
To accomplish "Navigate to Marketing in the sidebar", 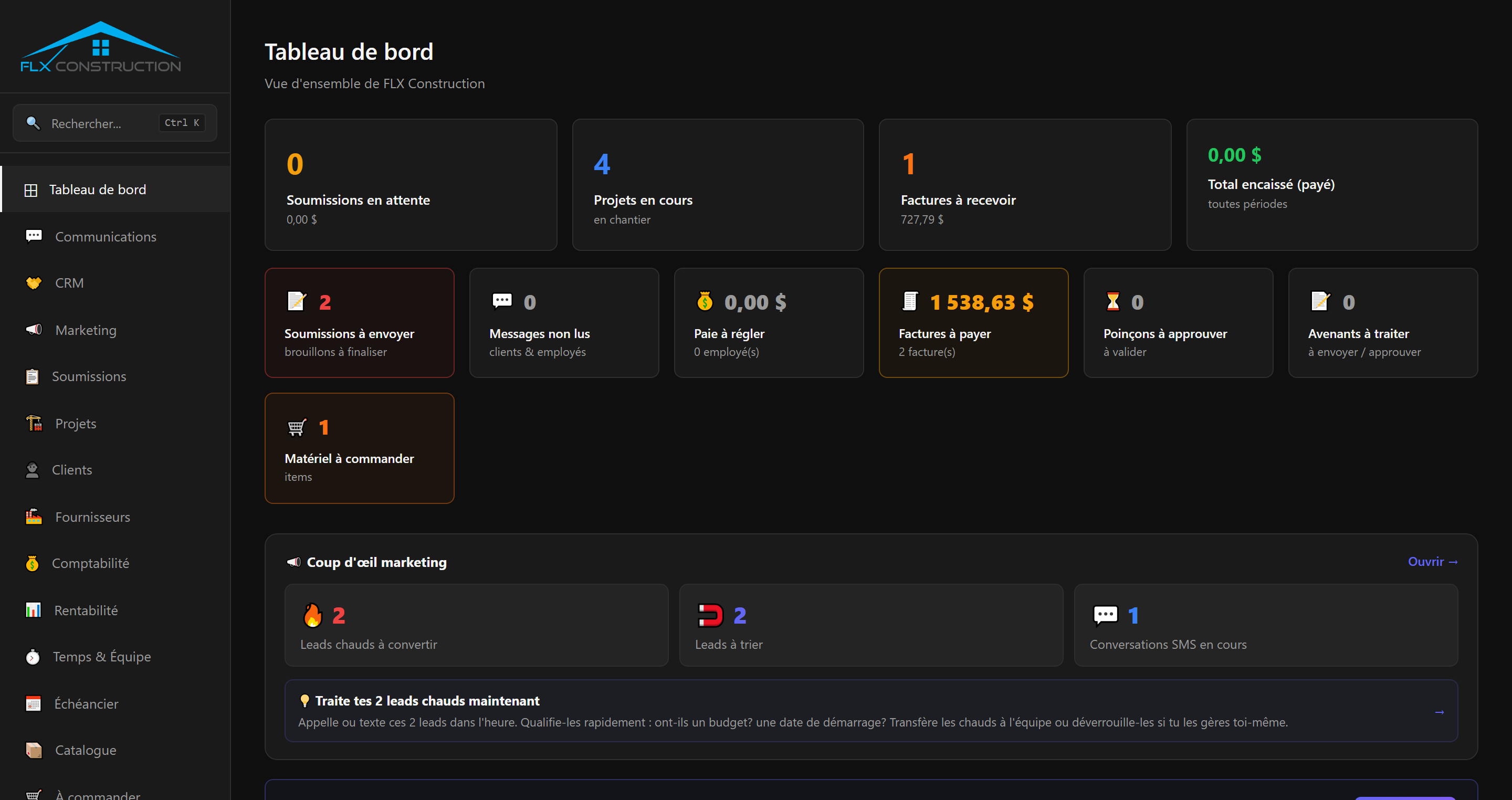I will pos(115,330).
